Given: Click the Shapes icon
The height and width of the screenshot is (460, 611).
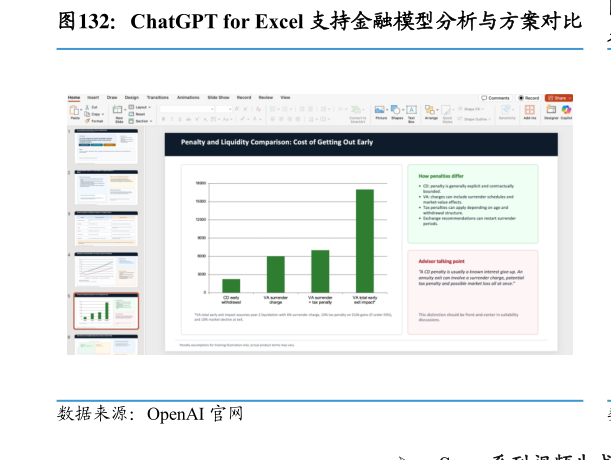Looking at the screenshot, I should (x=396, y=110).
